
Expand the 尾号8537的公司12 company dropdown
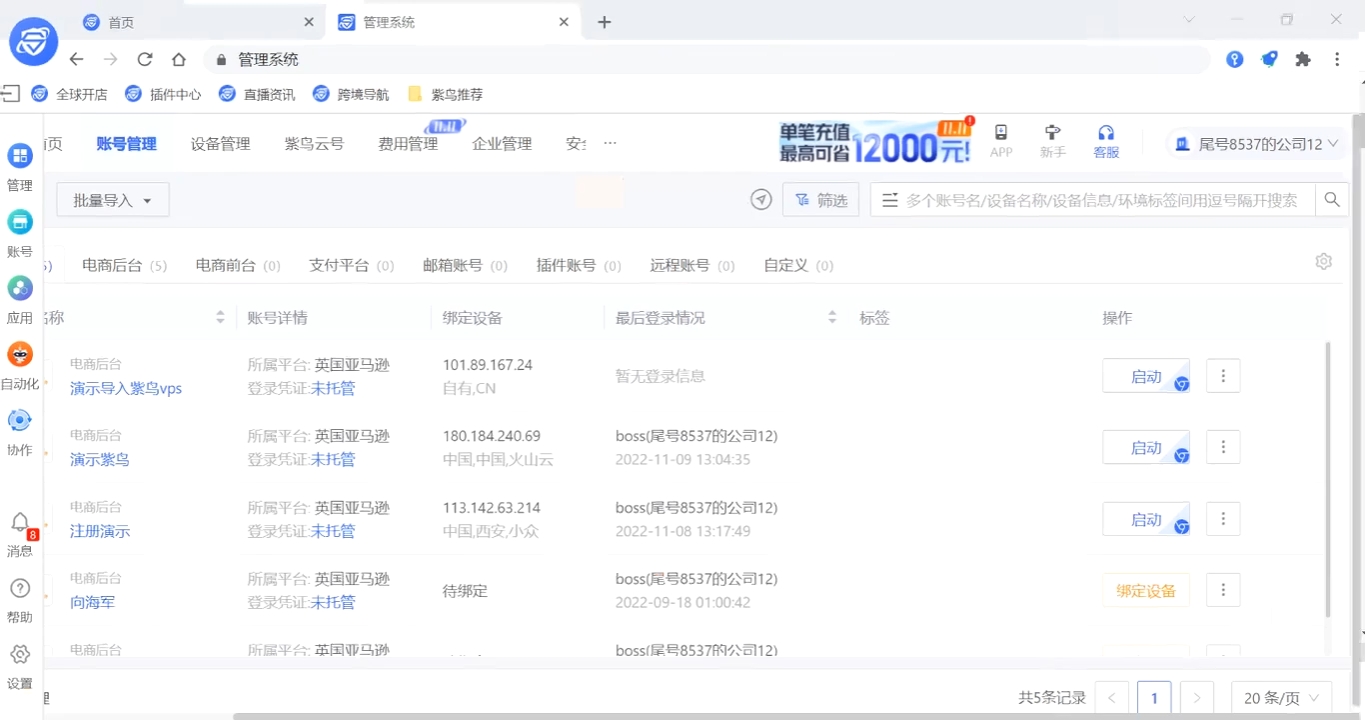click(1257, 144)
